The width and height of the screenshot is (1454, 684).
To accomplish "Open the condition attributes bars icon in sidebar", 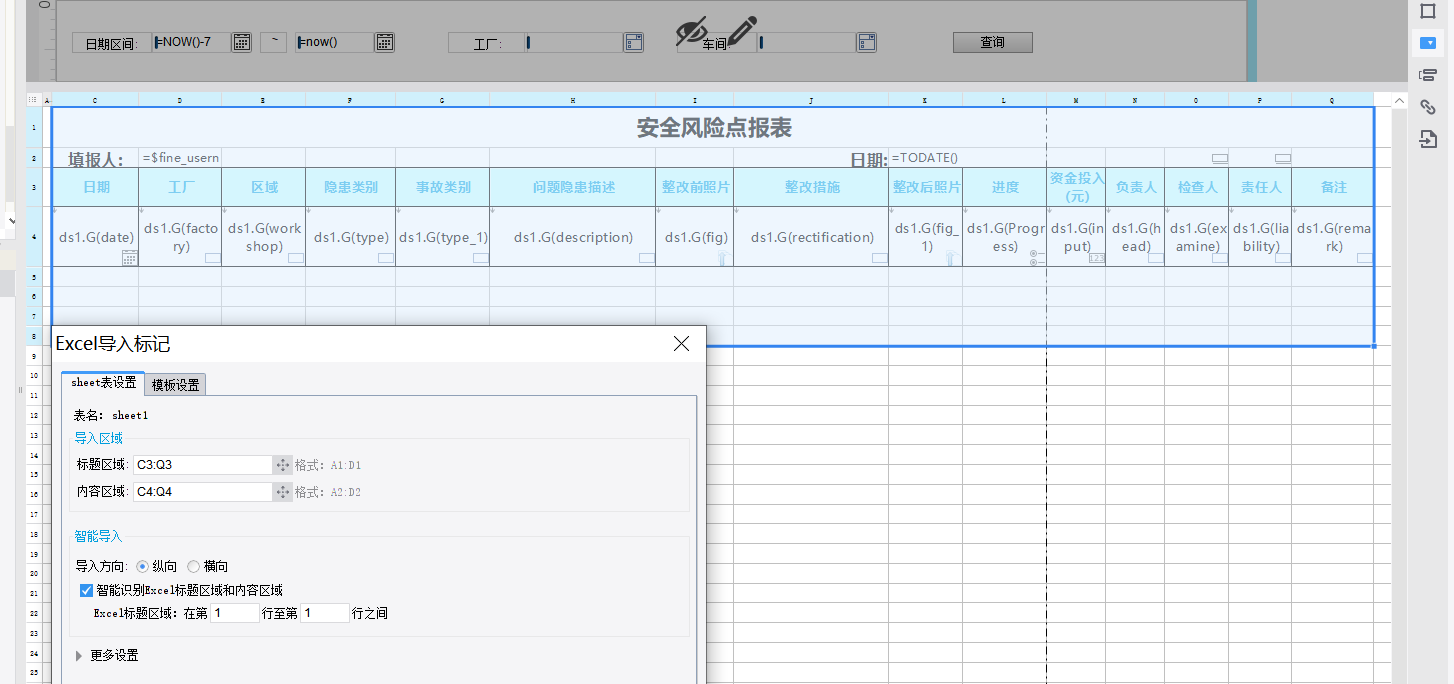I will click(x=1428, y=75).
